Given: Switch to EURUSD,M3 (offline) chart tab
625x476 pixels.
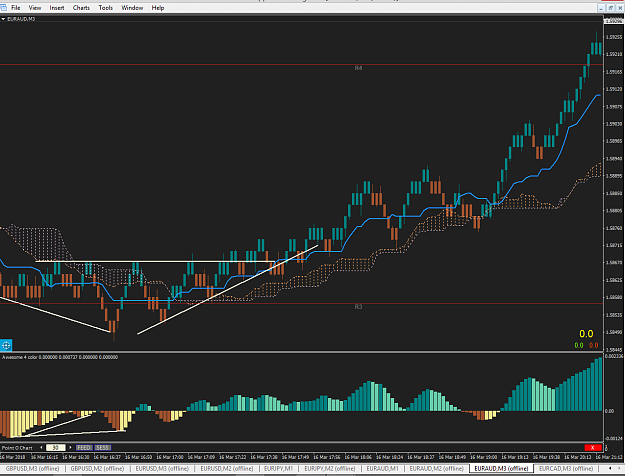Looking at the screenshot, I should [x=162, y=468].
